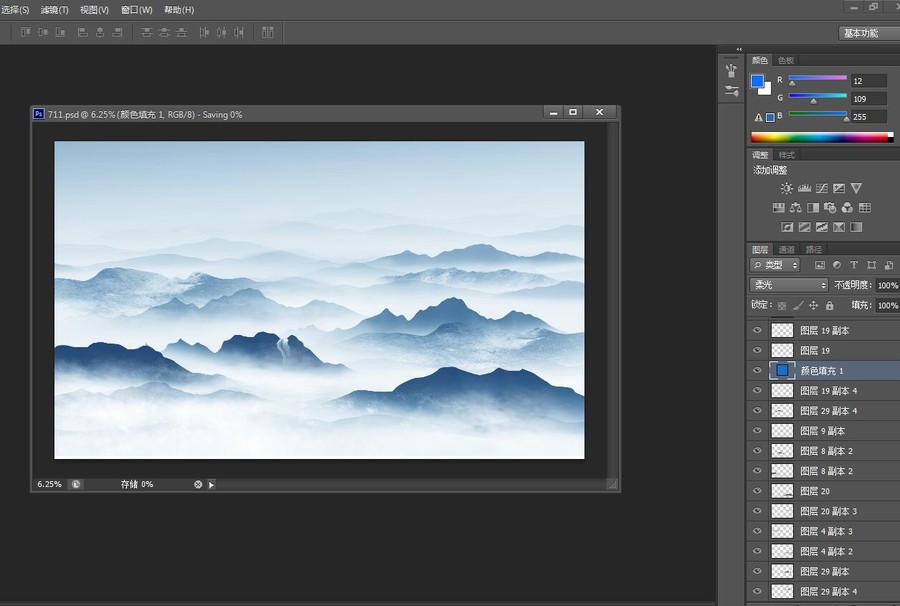Image resolution: width=900 pixels, height=606 pixels.
Task: Add an Exposure adjustment
Action: click(839, 188)
